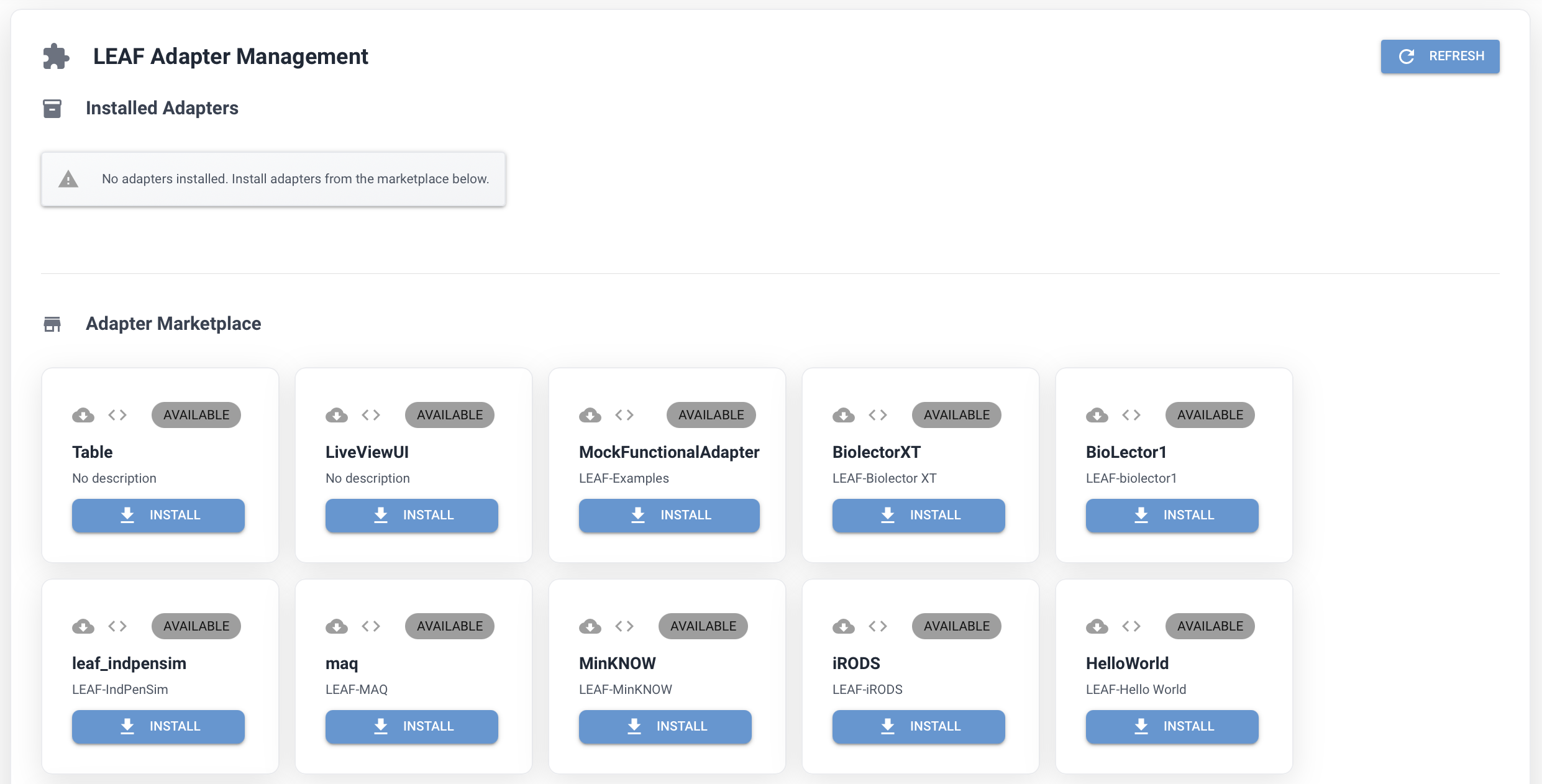
Task: Click cloud download icon on maq card
Action: pos(337,626)
